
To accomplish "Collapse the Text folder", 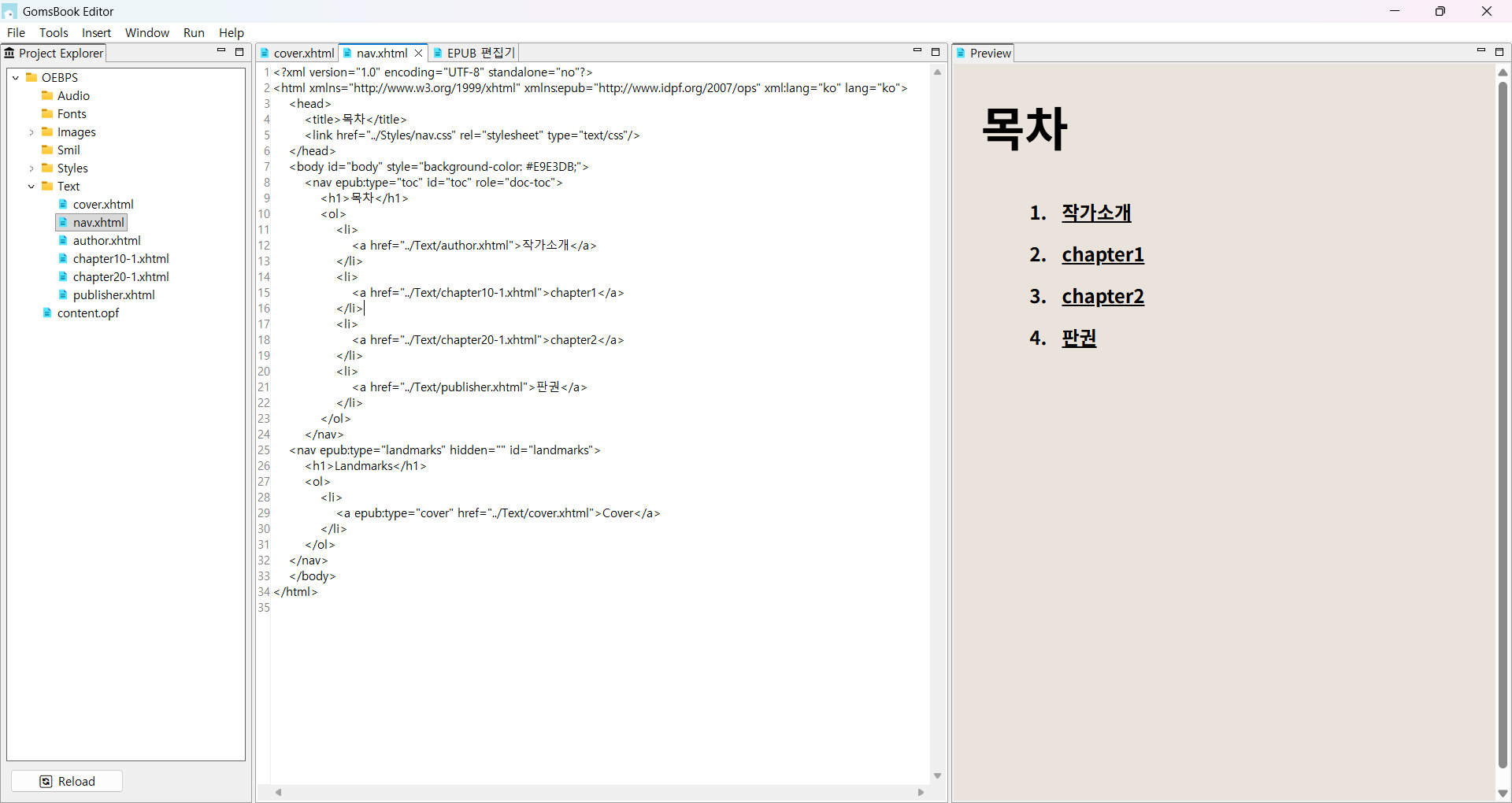I will 31,187.
